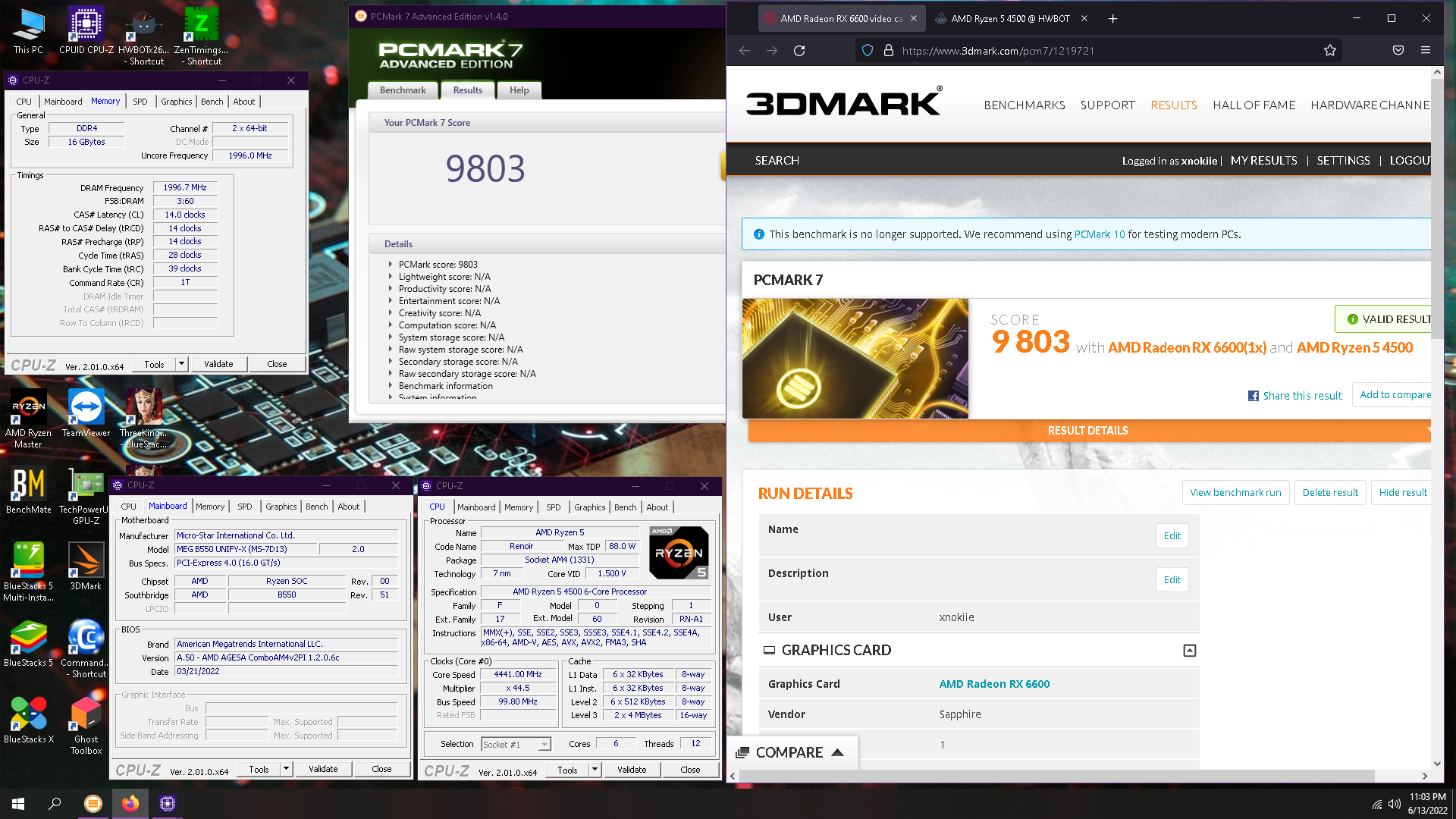Open HWBOTx26 desktop shortcut
This screenshot has height=819, width=1456.
point(143,36)
